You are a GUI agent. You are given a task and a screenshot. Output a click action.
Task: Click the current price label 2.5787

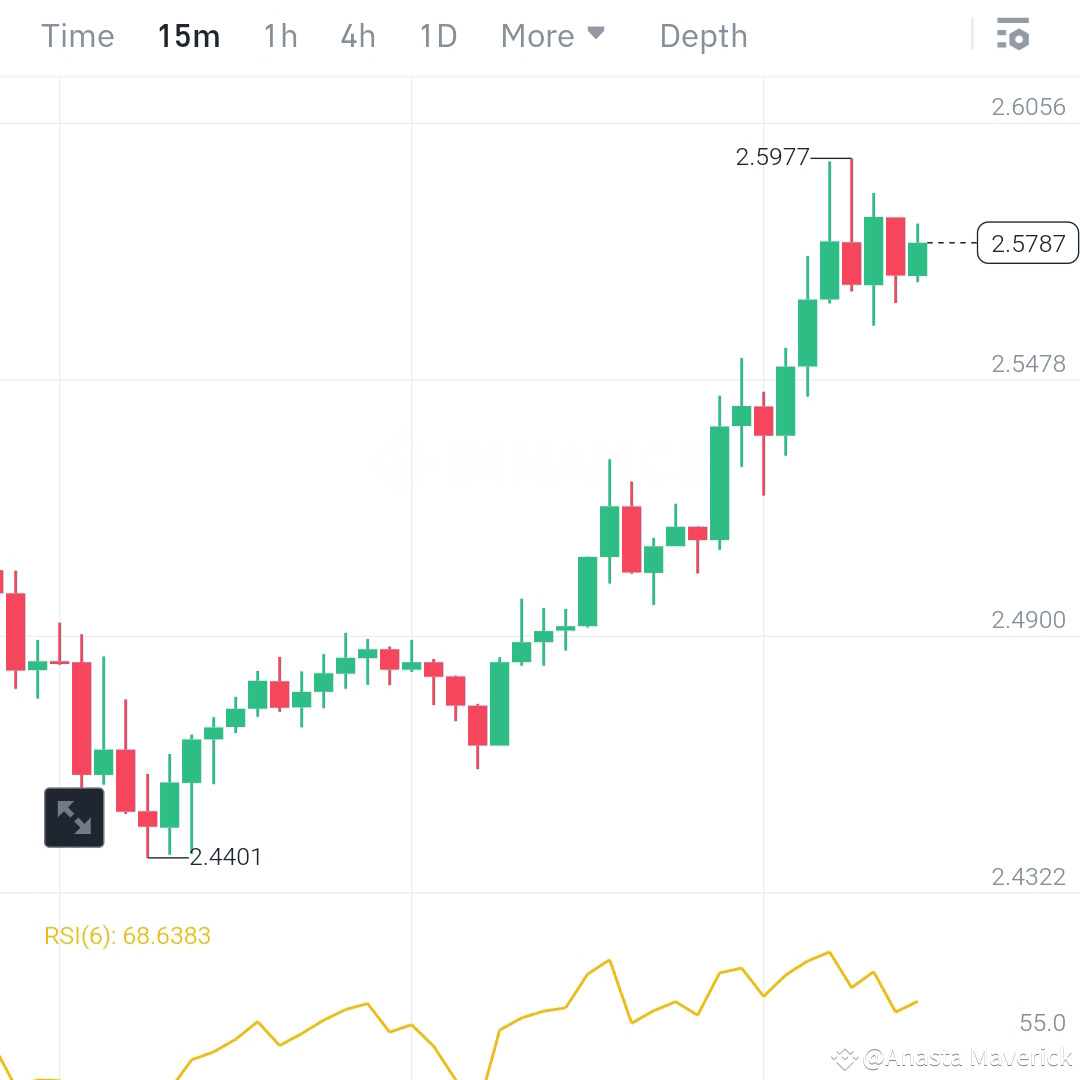click(1027, 243)
